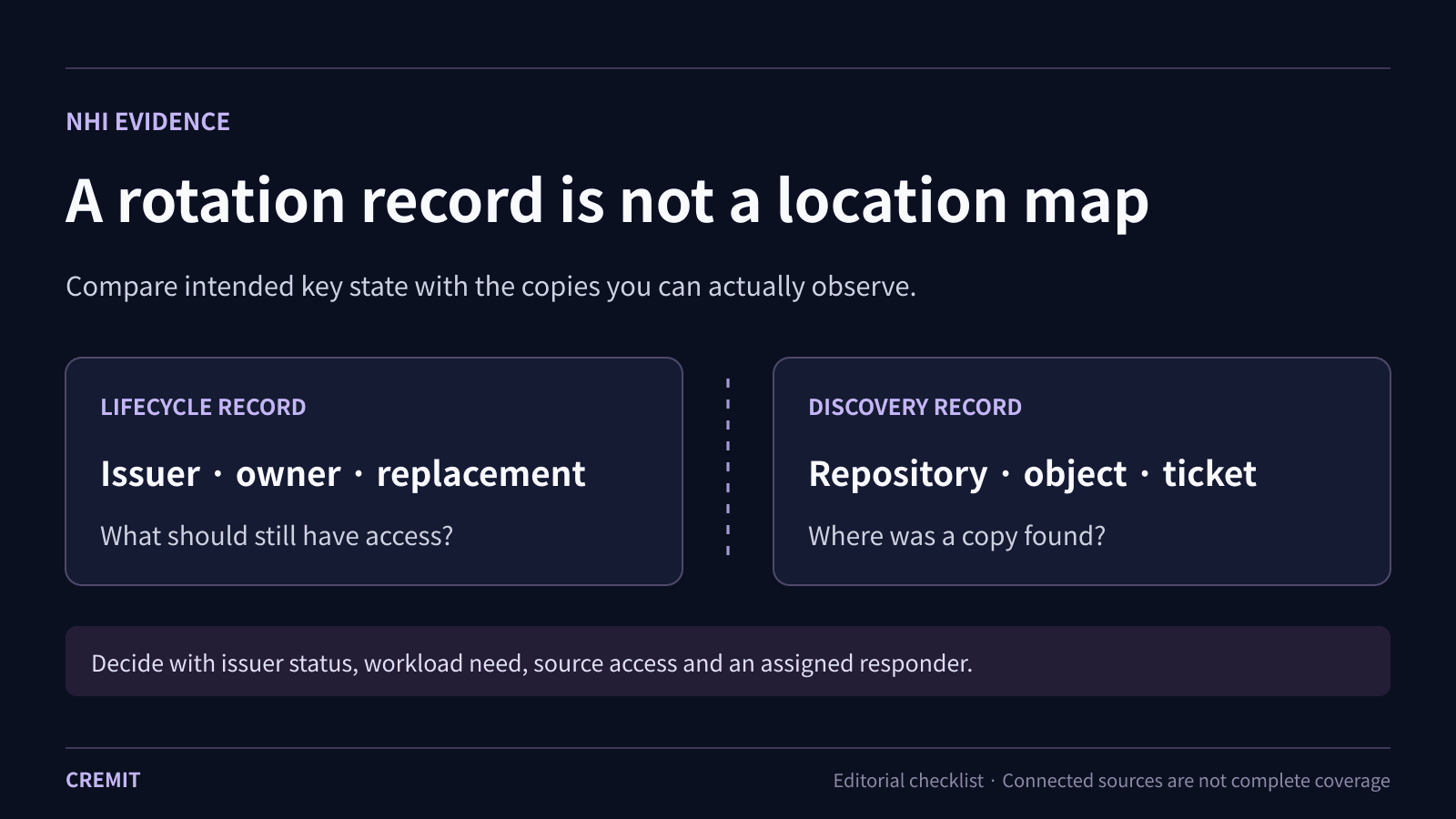Click the LIFECYCLE RECORD heading

tap(203, 407)
